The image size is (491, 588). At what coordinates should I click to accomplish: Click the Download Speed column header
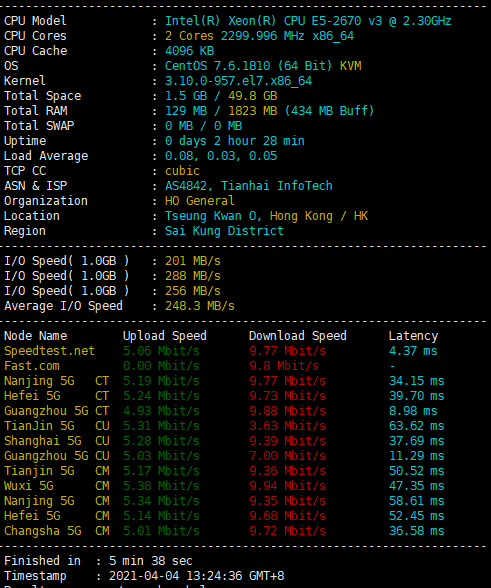(298, 336)
